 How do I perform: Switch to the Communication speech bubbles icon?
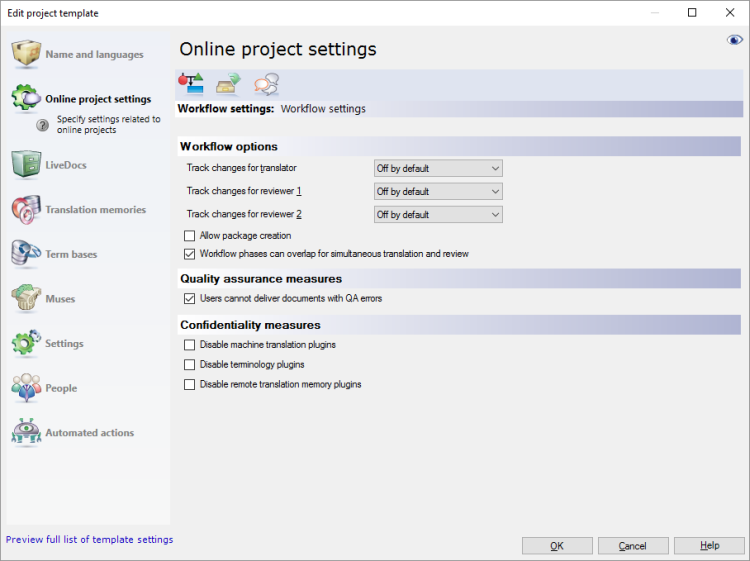click(x=266, y=83)
